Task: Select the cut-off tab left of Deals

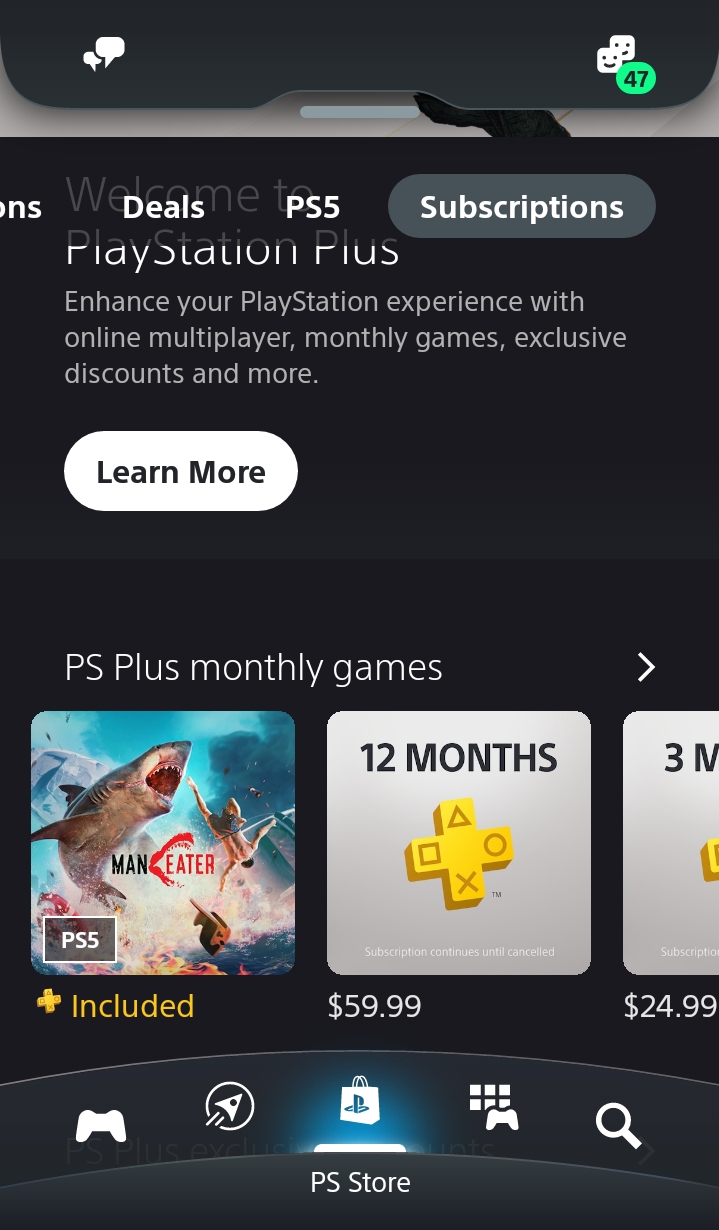Action: [x=21, y=207]
